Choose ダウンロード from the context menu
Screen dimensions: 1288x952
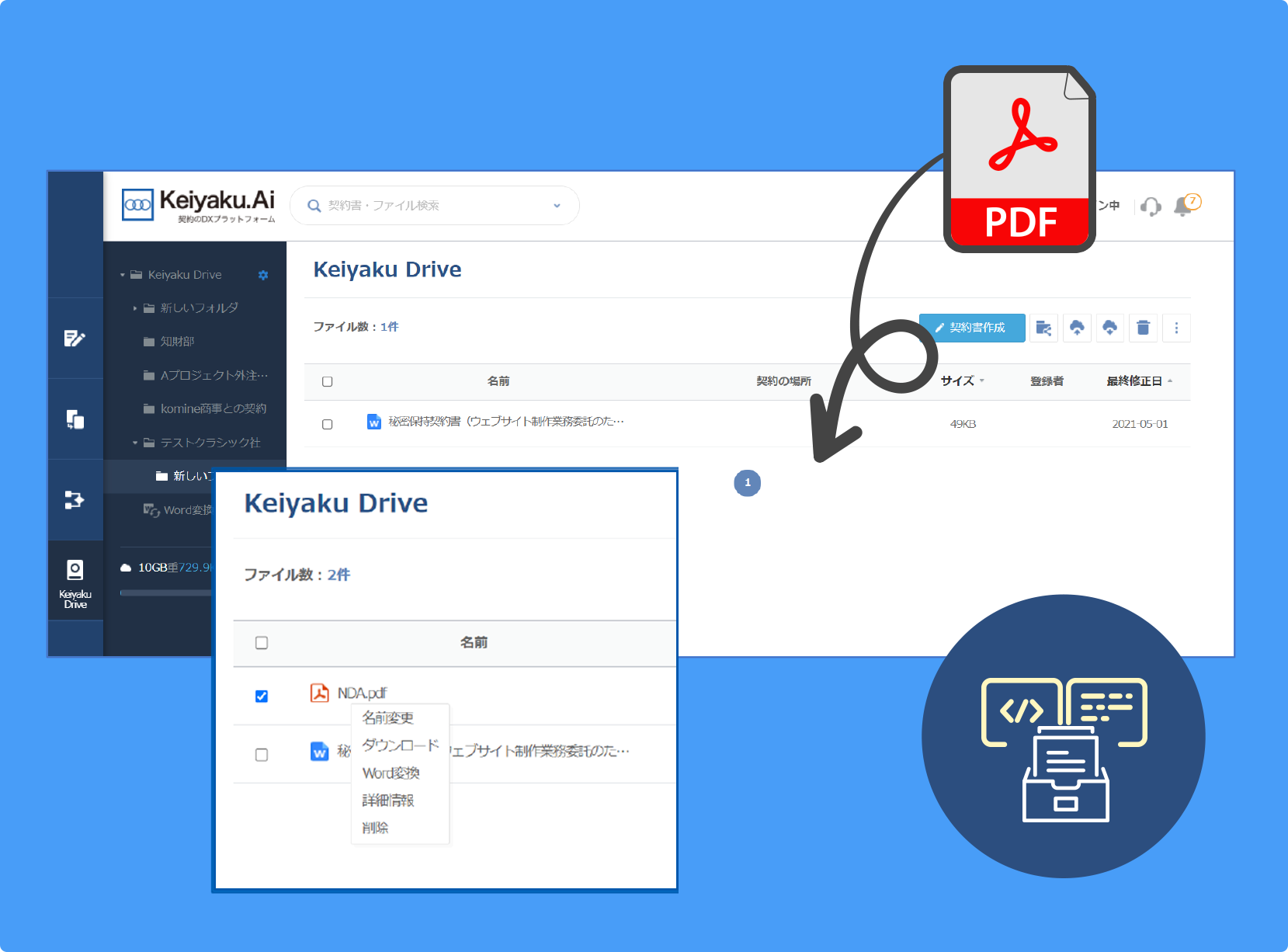coord(401,745)
